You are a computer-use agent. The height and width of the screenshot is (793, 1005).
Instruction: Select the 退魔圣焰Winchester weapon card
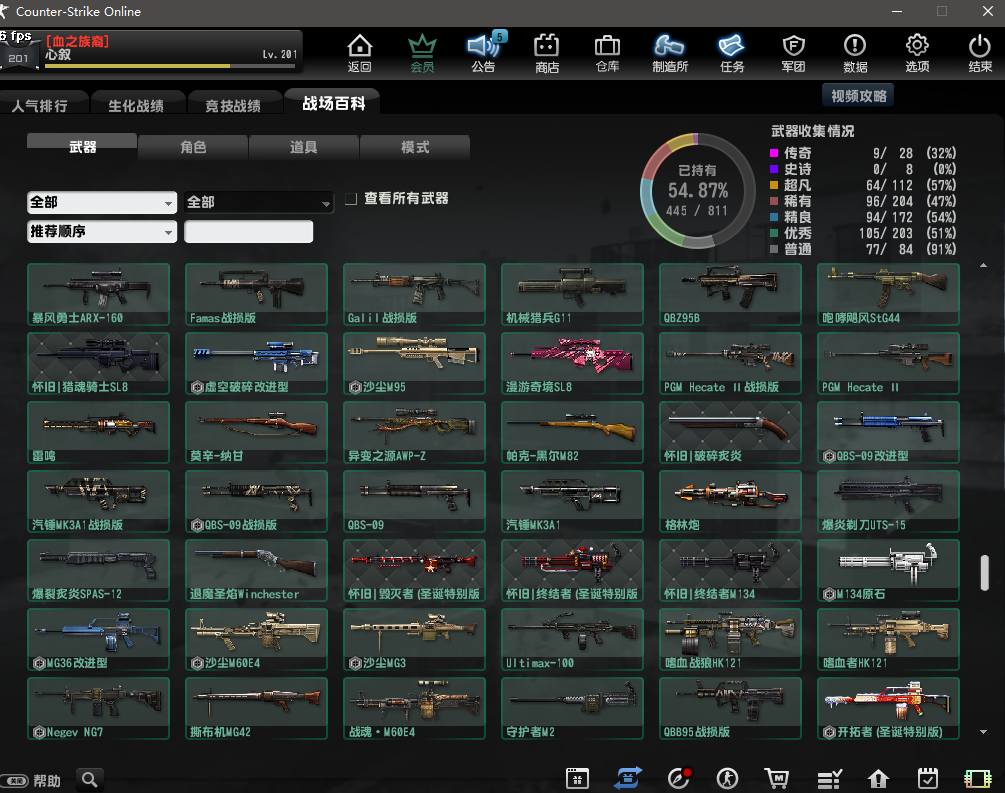256,571
